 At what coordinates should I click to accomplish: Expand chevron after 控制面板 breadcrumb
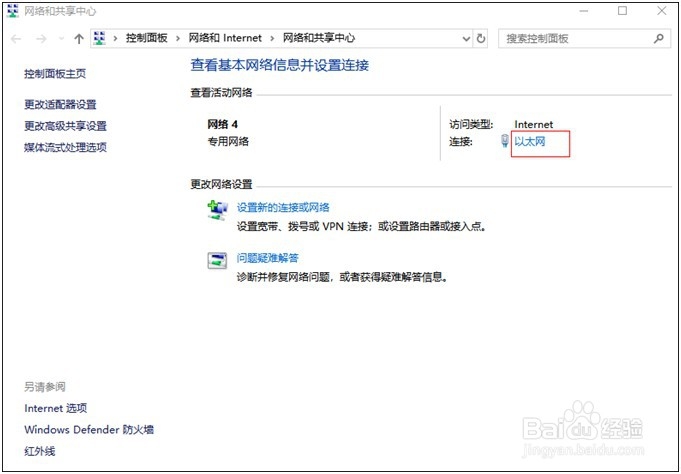point(178,39)
